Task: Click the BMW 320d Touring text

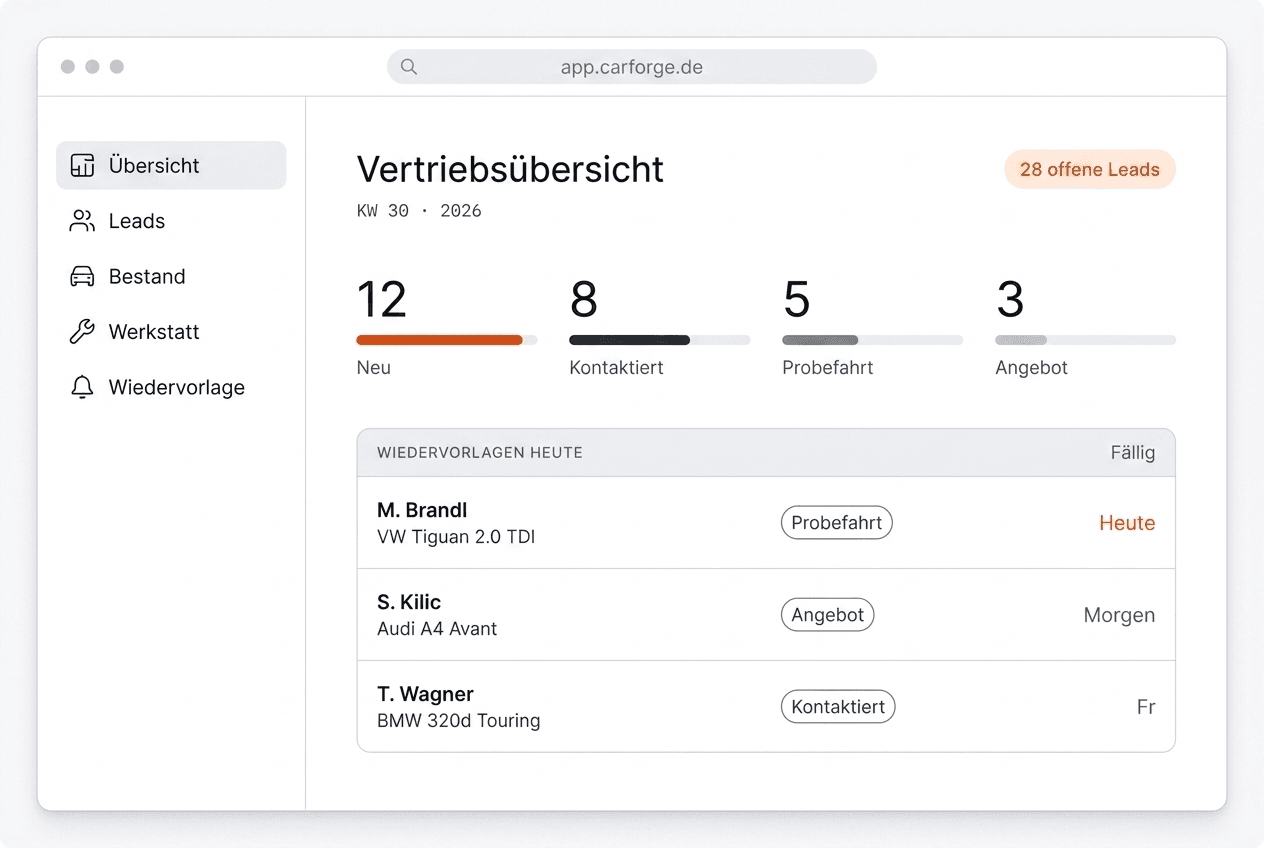Action: (459, 721)
